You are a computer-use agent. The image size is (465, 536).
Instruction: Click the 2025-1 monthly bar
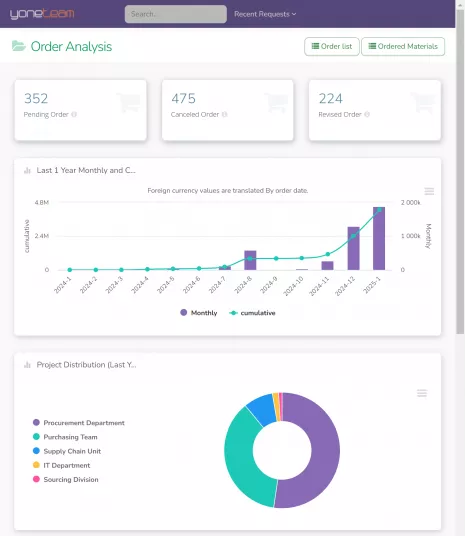pyautogui.click(x=379, y=239)
